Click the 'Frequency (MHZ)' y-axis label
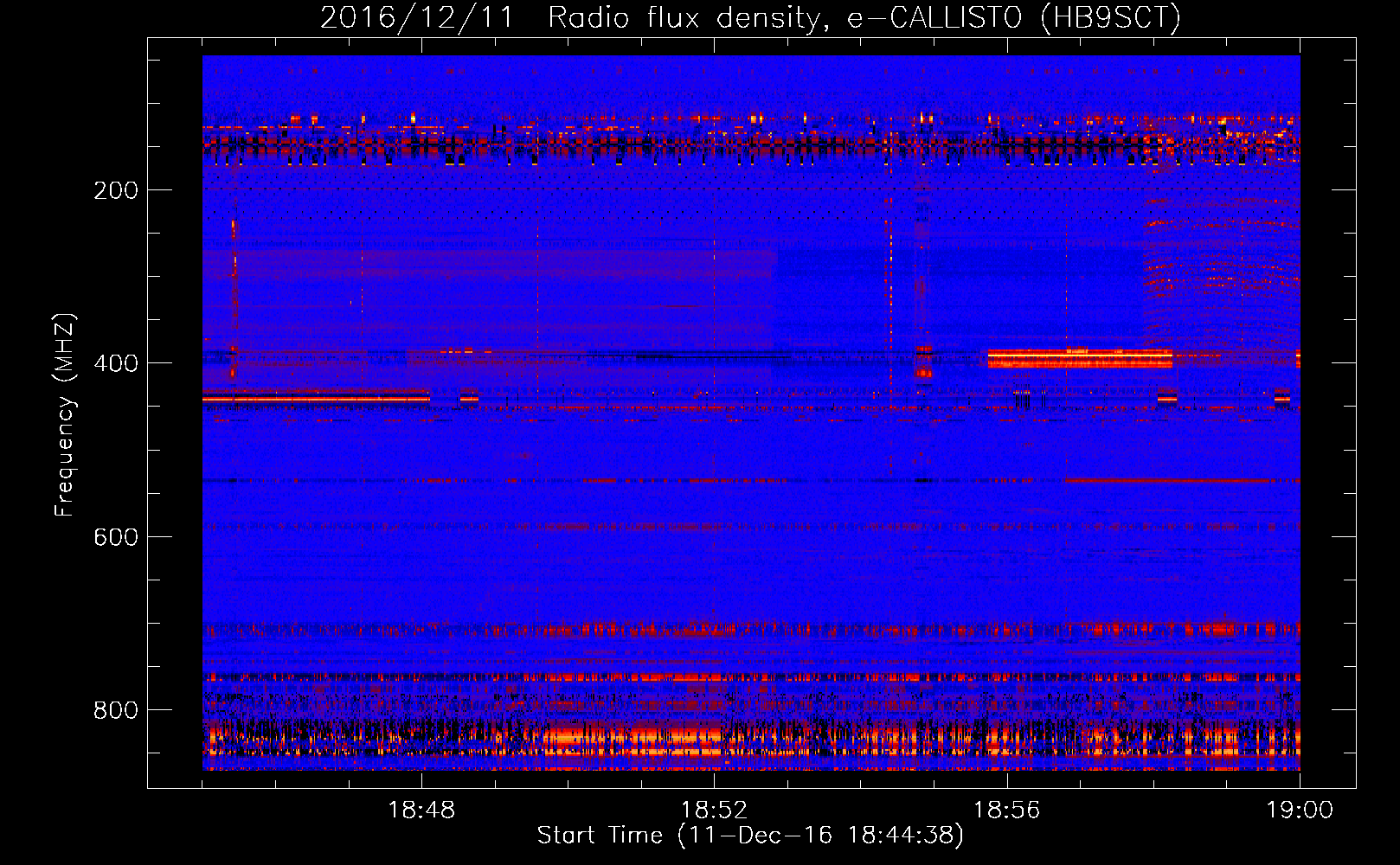This screenshot has height=865, width=1400. pyautogui.click(x=65, y=415)
